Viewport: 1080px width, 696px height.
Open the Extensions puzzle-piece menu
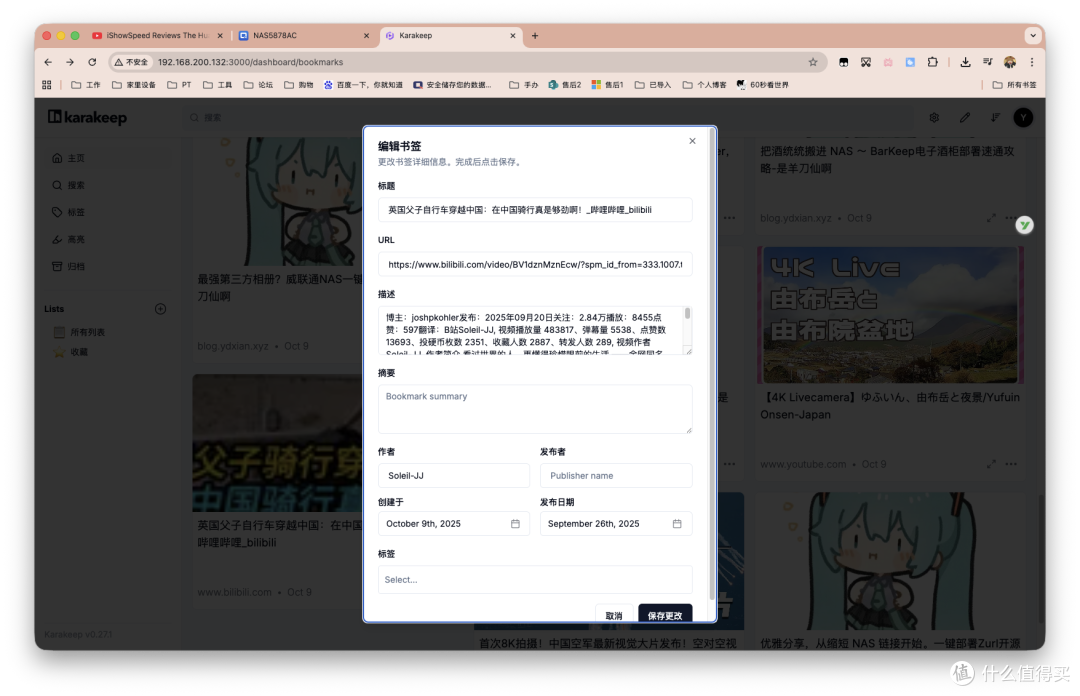[x=933, y=62]
